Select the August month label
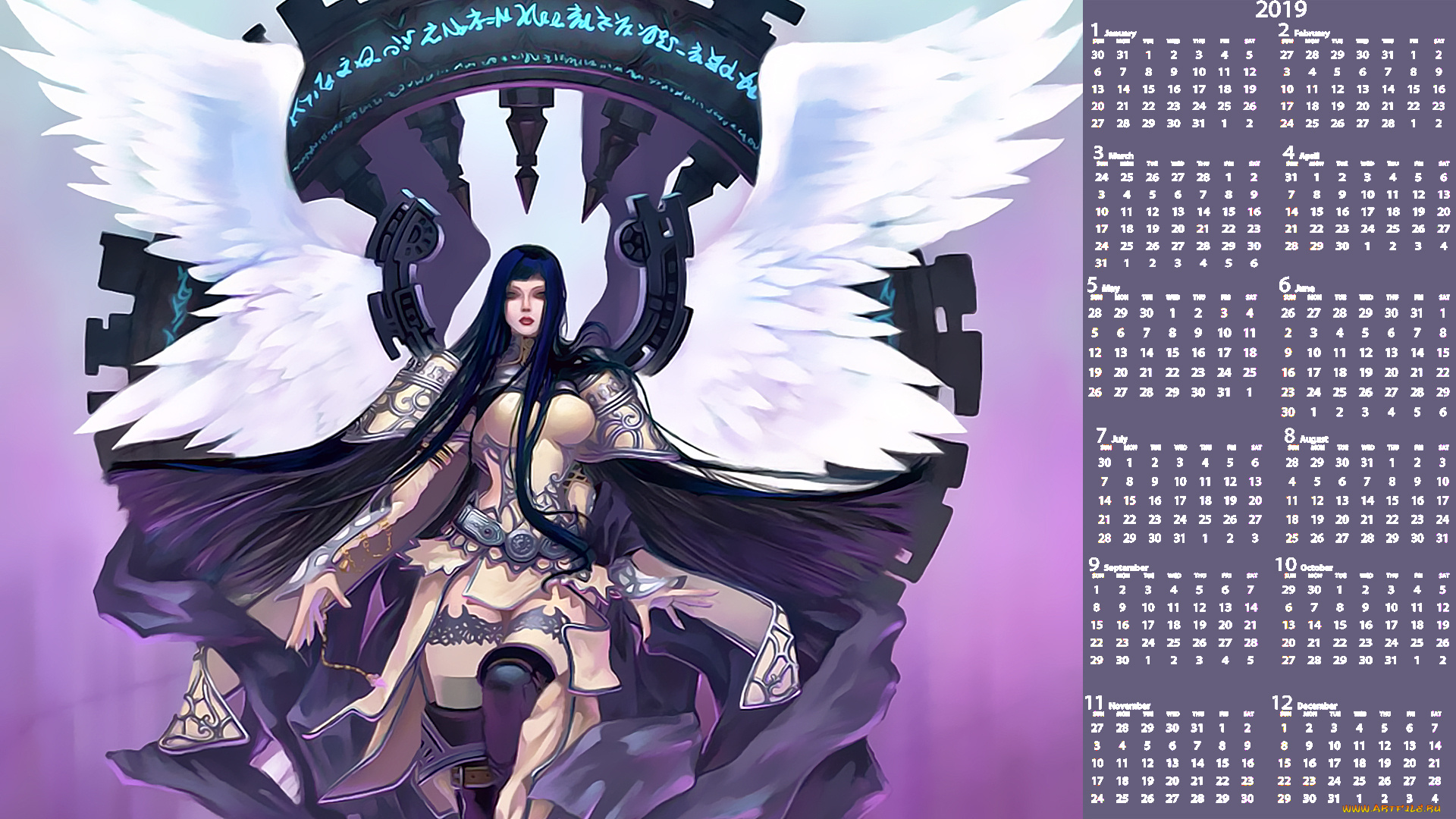The width and height of the screenshot is (1456, 819). point(1313,439)
